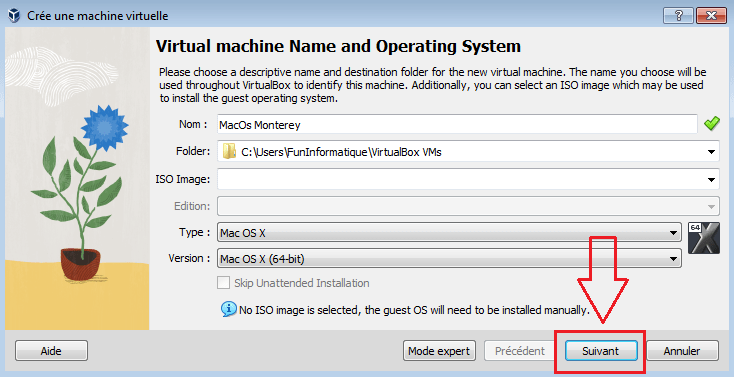
Task: Click the Précédent button
Action: 520,351
